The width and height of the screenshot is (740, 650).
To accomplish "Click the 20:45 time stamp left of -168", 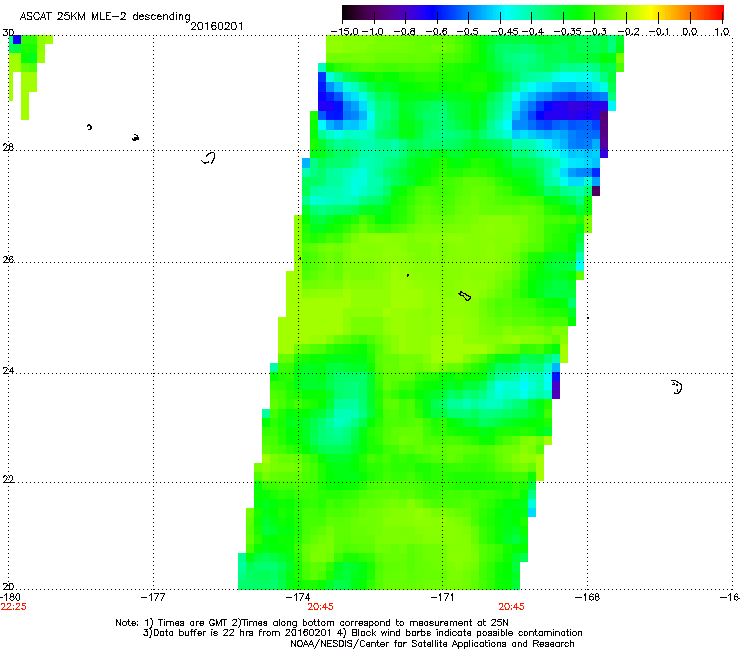I will (x=512, y=607).
